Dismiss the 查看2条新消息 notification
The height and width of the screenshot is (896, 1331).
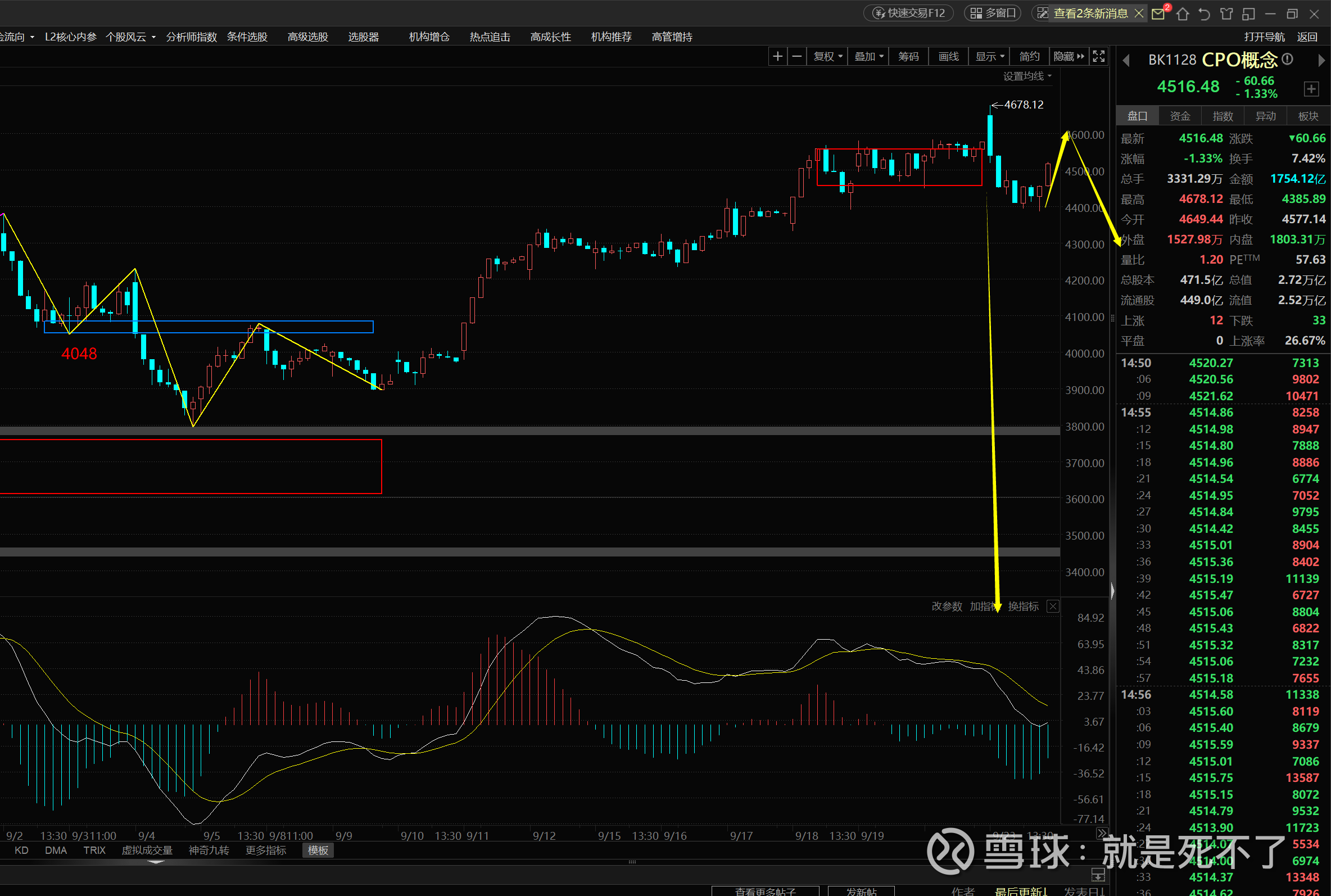[1139, 13]
